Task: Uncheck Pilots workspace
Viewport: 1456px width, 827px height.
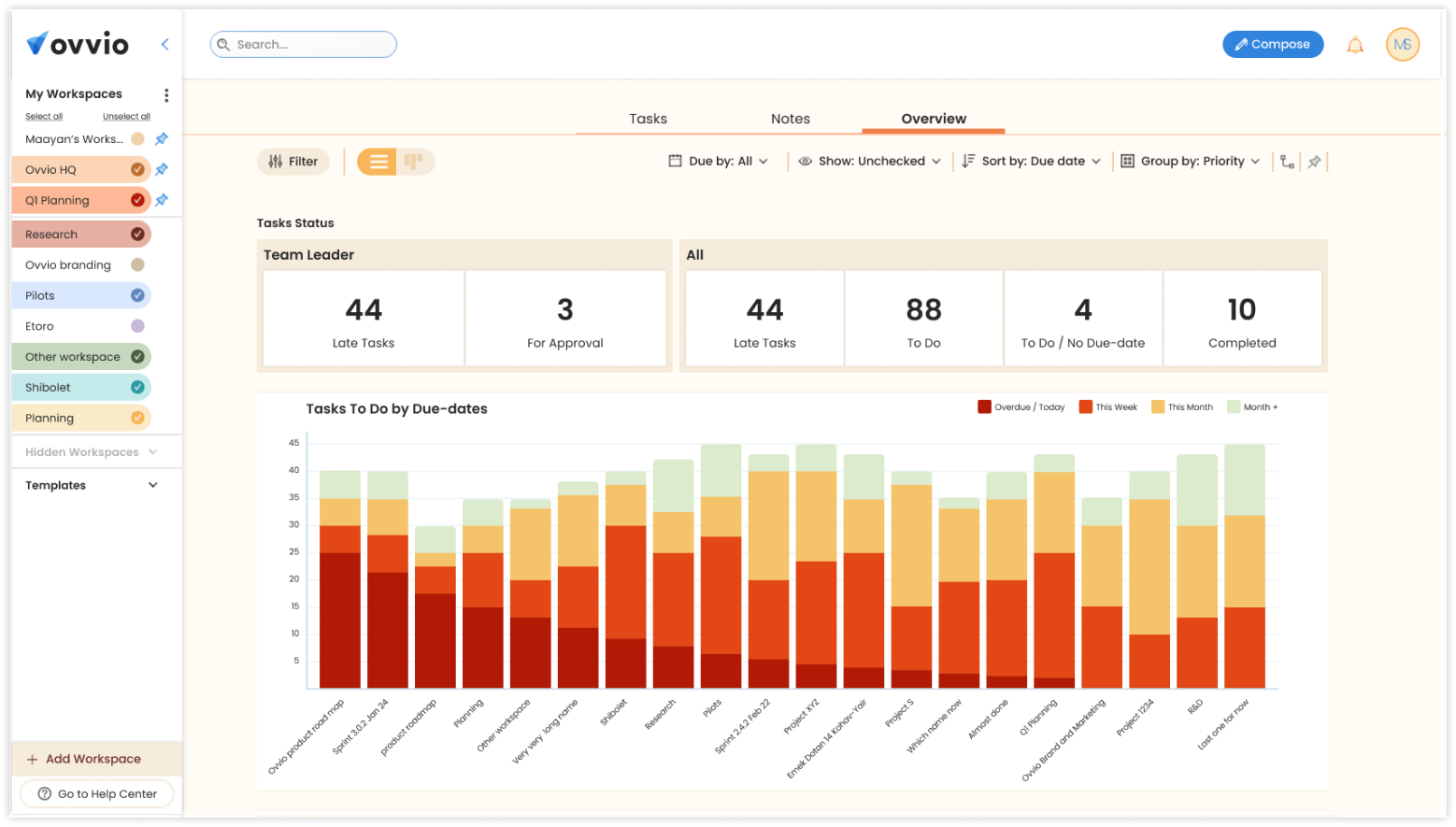Action: pos(137,295)
